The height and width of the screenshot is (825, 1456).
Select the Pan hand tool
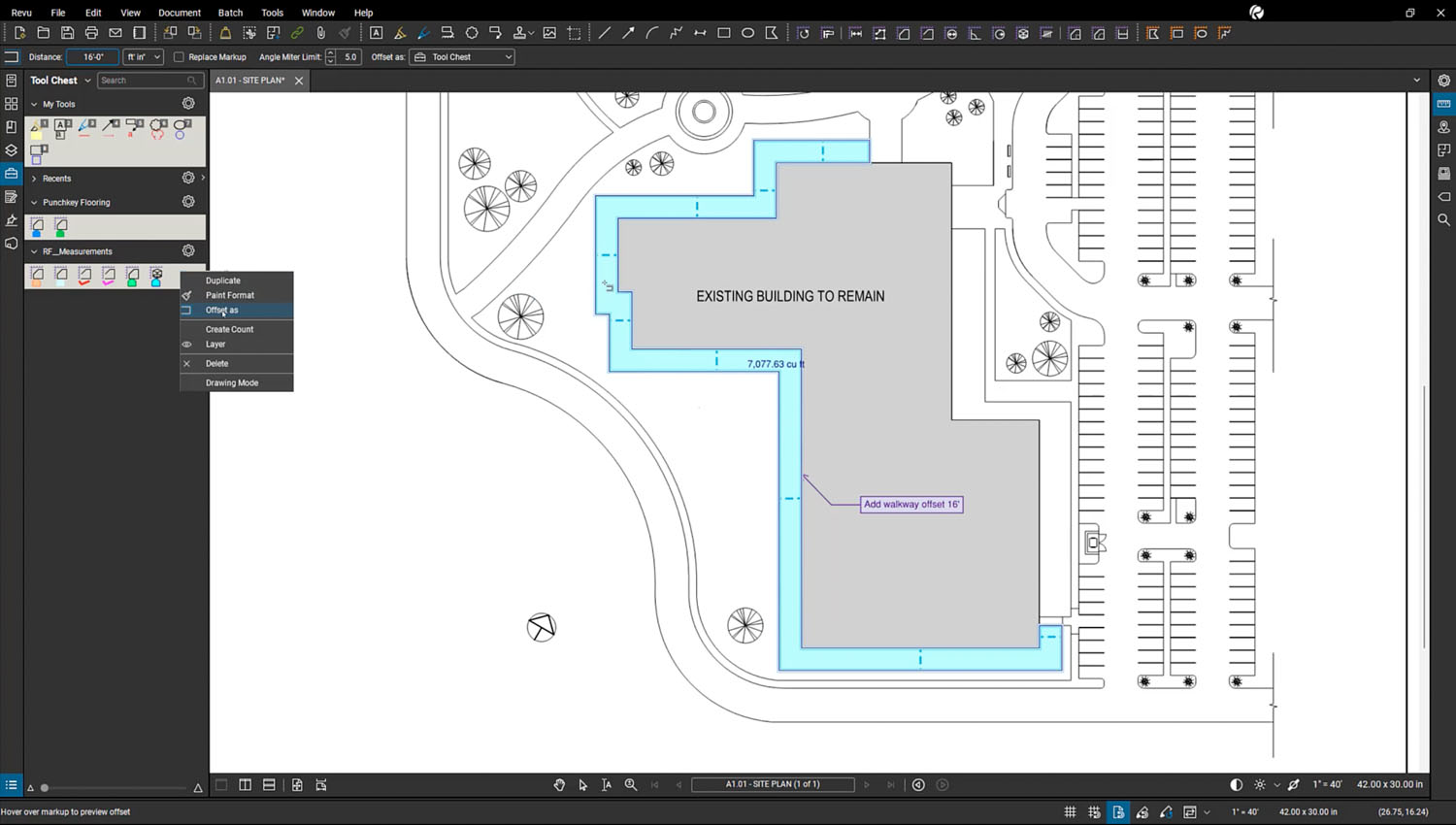(559, 784)
